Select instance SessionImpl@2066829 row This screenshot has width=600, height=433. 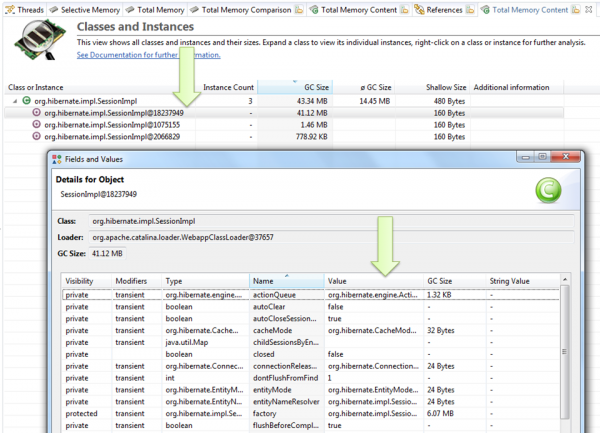point(283,137)
